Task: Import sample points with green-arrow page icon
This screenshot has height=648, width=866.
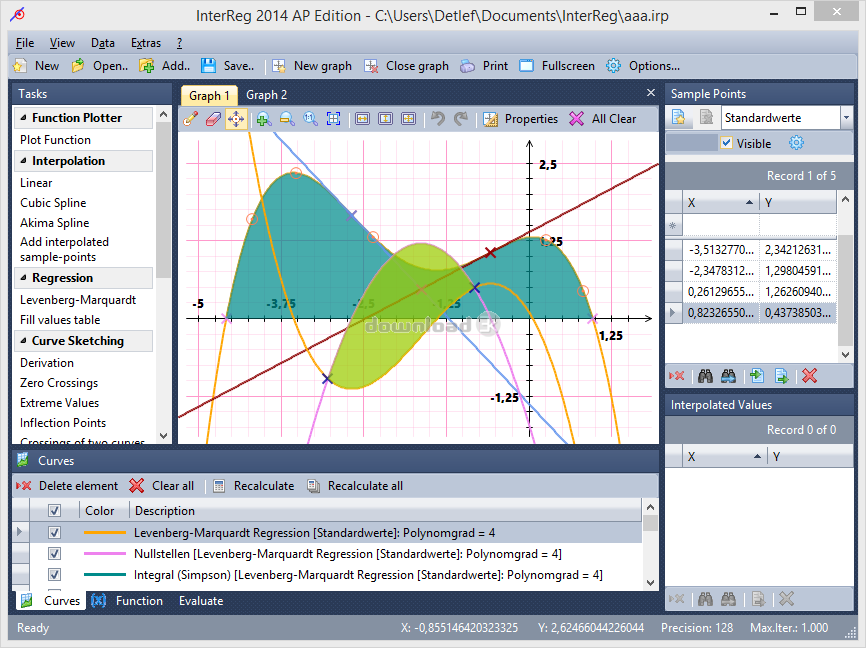Action: coord(757,376)
